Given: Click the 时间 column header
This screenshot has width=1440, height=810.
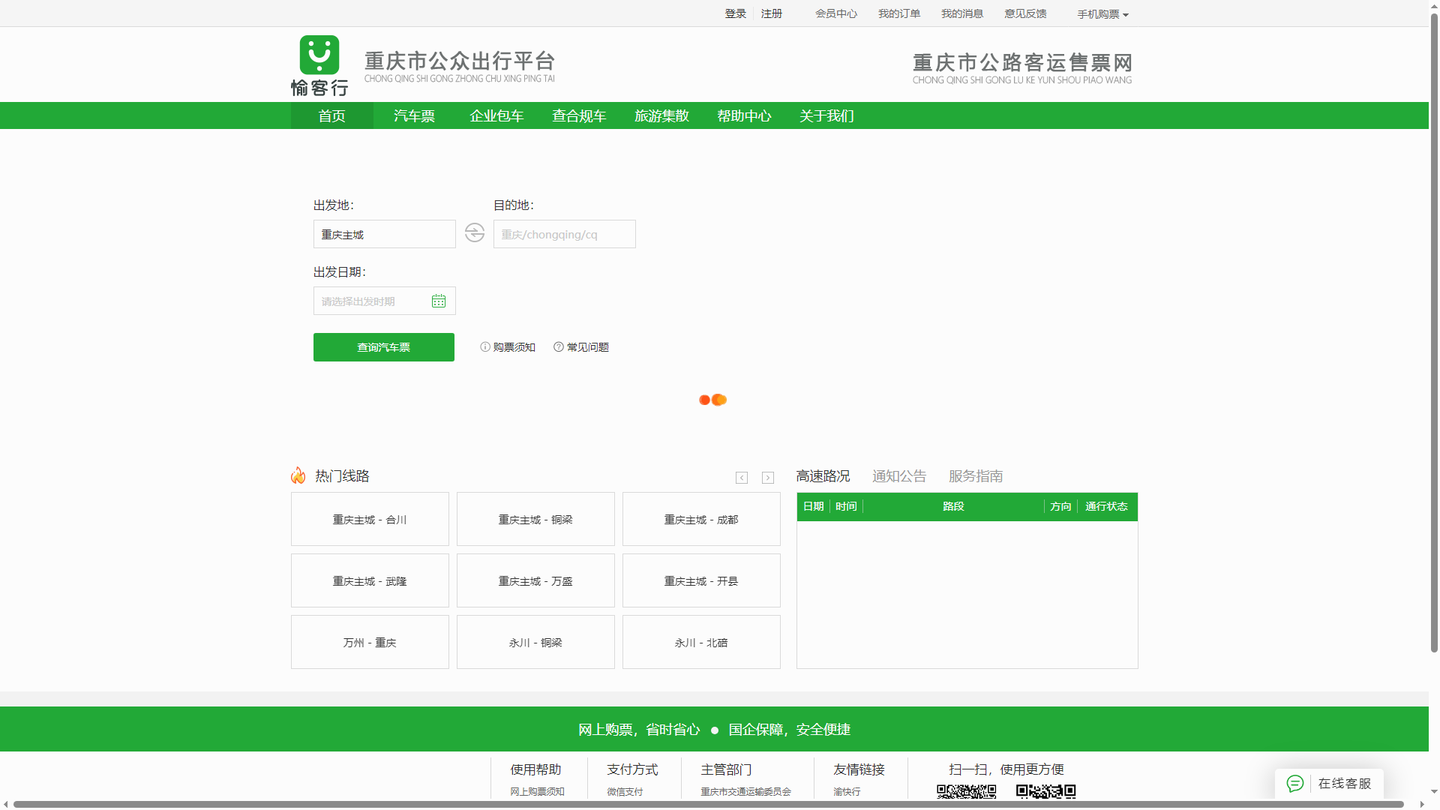Looking at the screenshot, I should coord(846,507).
